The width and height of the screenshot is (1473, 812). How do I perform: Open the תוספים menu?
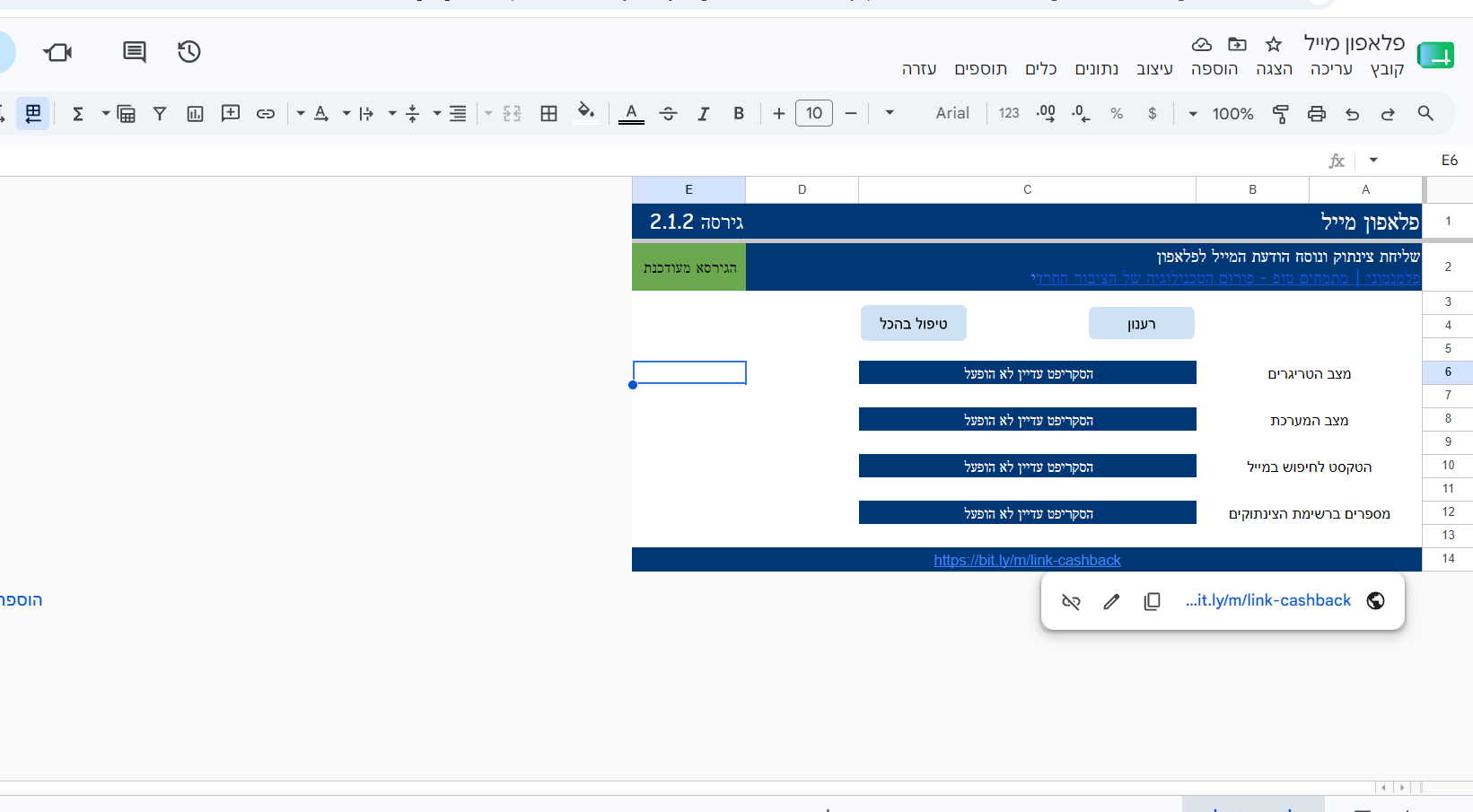point(980,69)
